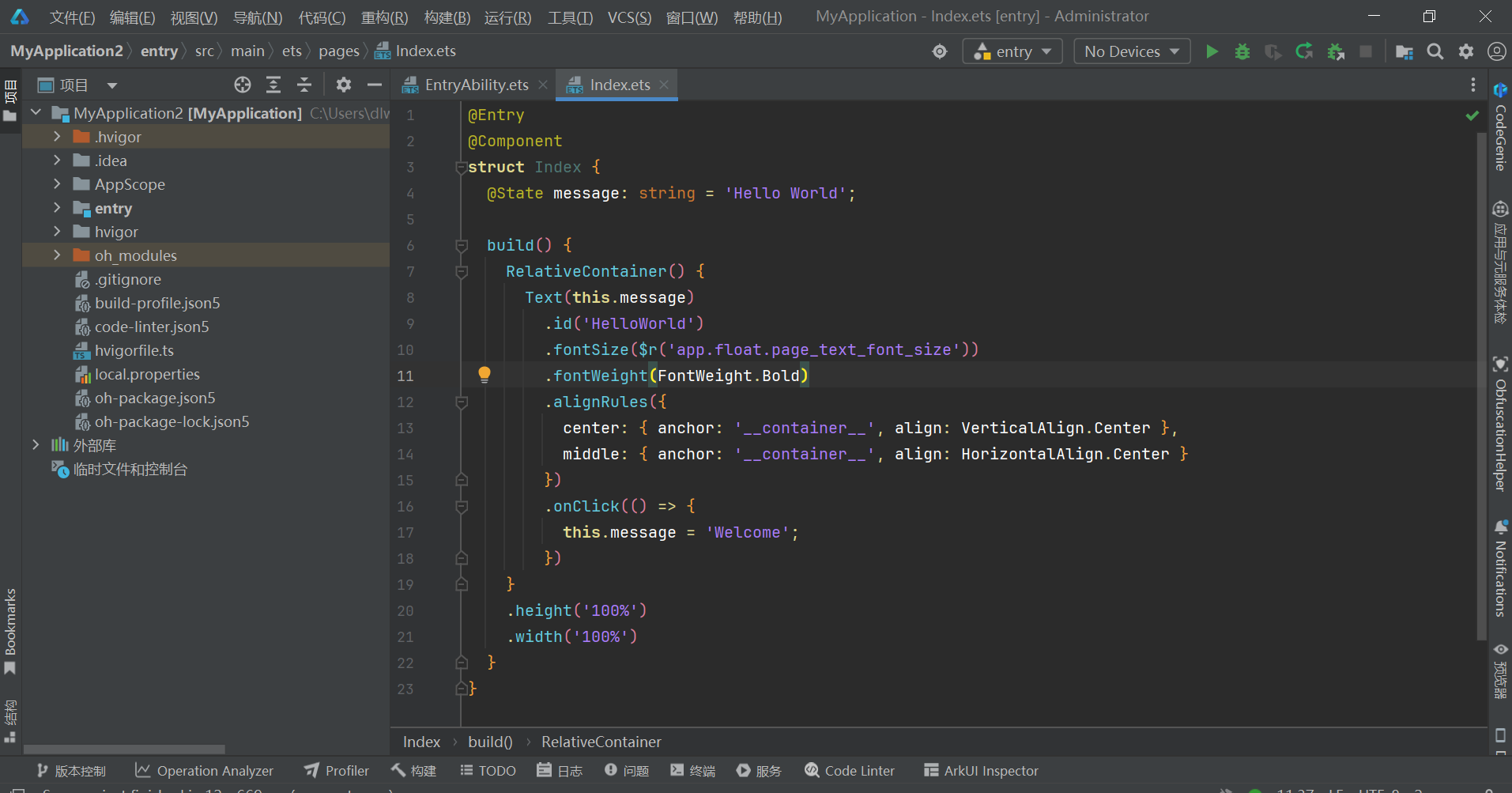This screenshot has height=793, width=1512.
Task: Expand the oh_modules folder
Action: [57, 255]
